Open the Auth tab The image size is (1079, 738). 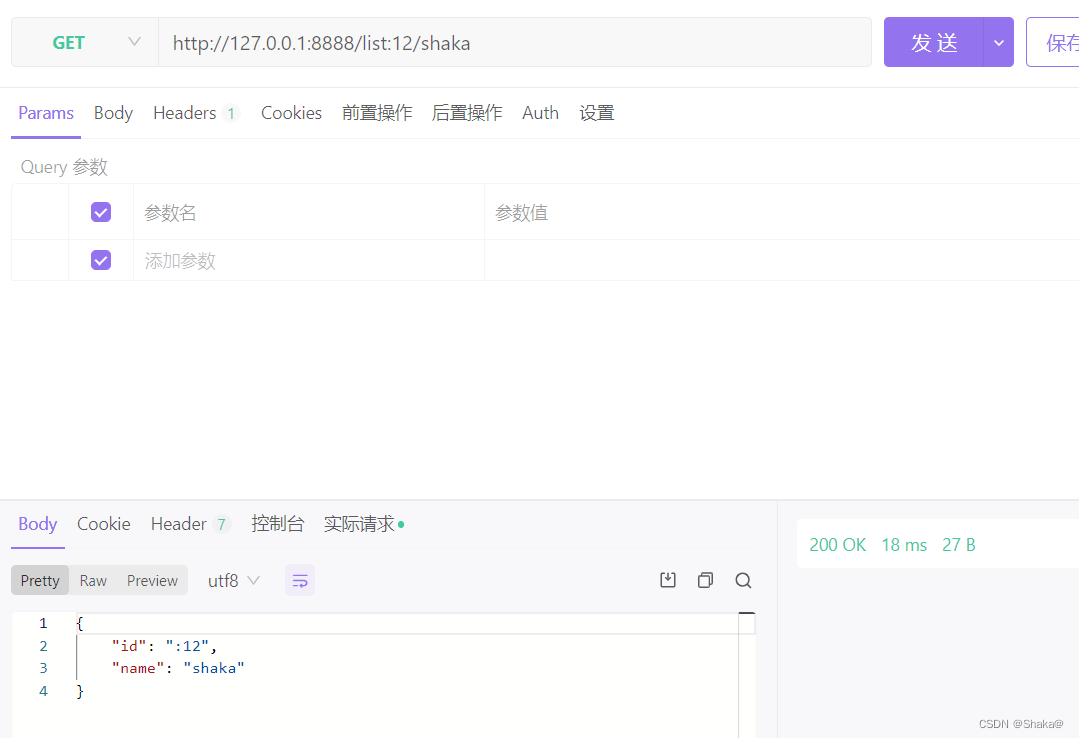tap(540, 113)
